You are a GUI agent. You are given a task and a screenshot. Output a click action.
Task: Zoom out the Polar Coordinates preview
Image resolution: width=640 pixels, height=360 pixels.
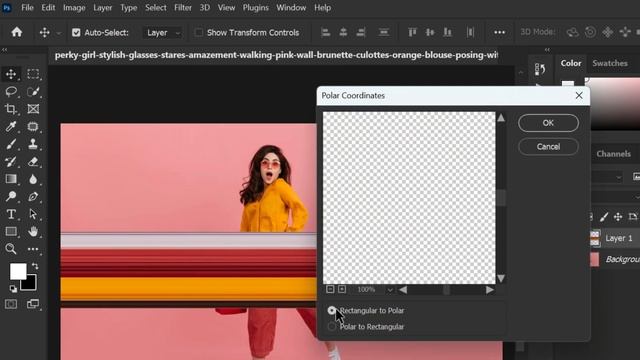(x=330, y=289)
